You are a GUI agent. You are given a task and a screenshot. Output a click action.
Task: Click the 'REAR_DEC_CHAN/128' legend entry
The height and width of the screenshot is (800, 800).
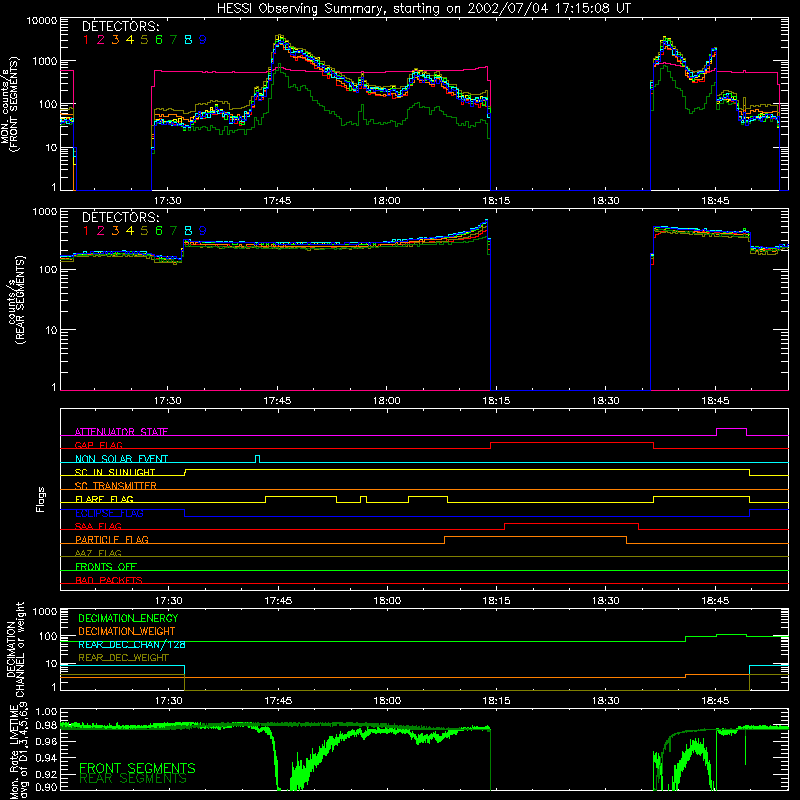click(x=132, y=644)
